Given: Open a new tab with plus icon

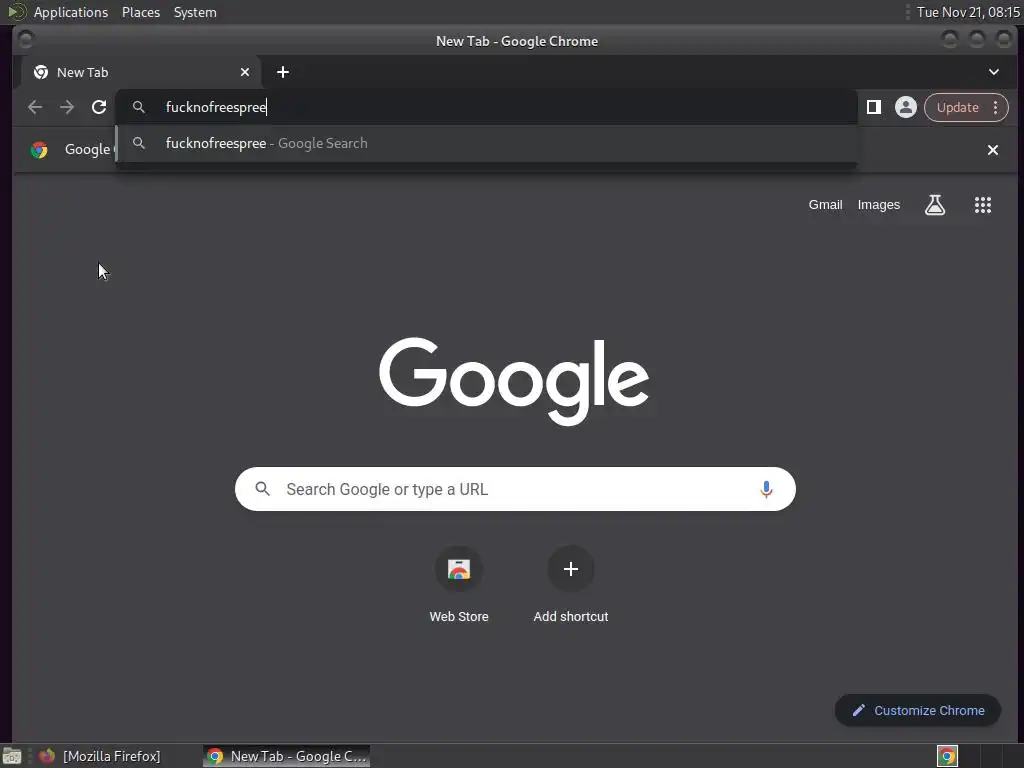Looking at the screenshot, I should point(283,72).
